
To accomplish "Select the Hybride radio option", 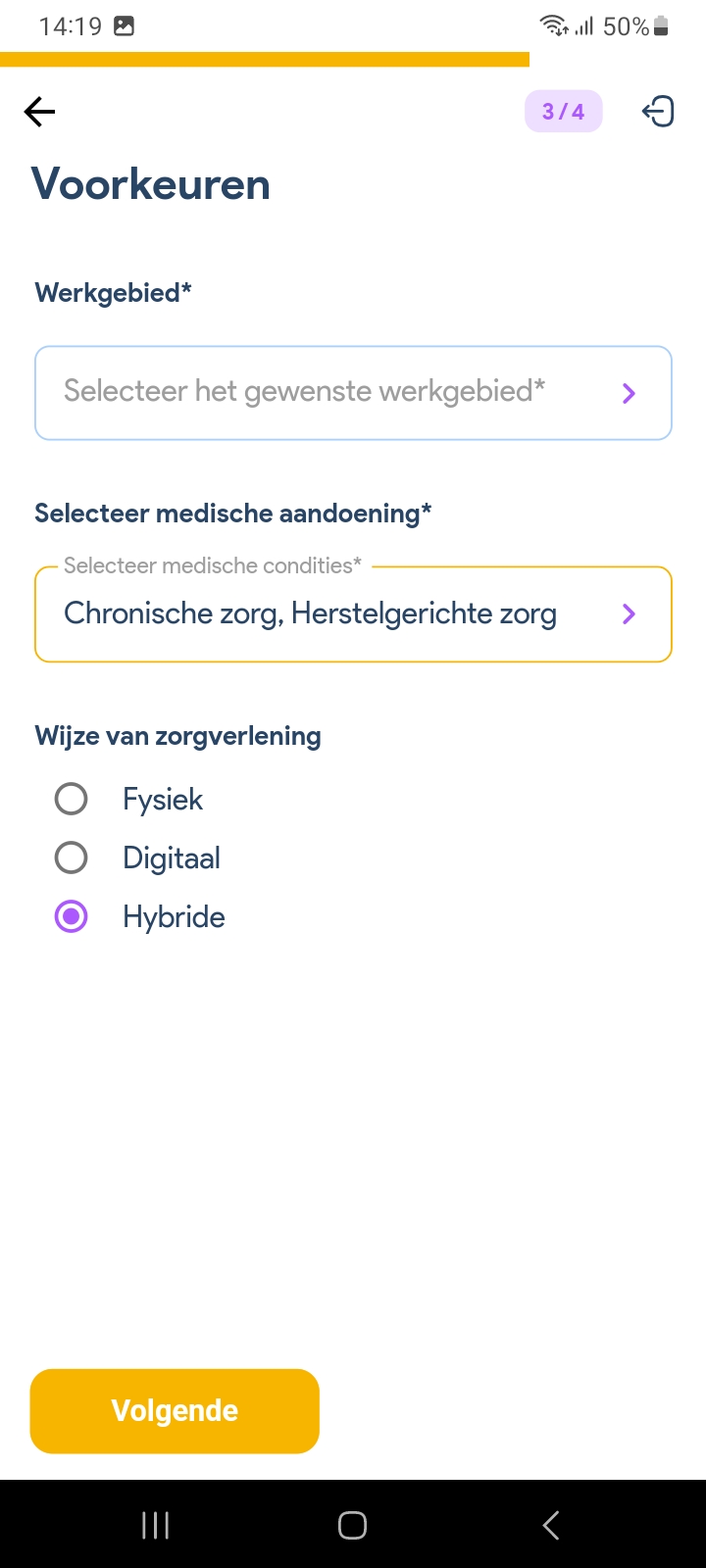I will 71,916.
